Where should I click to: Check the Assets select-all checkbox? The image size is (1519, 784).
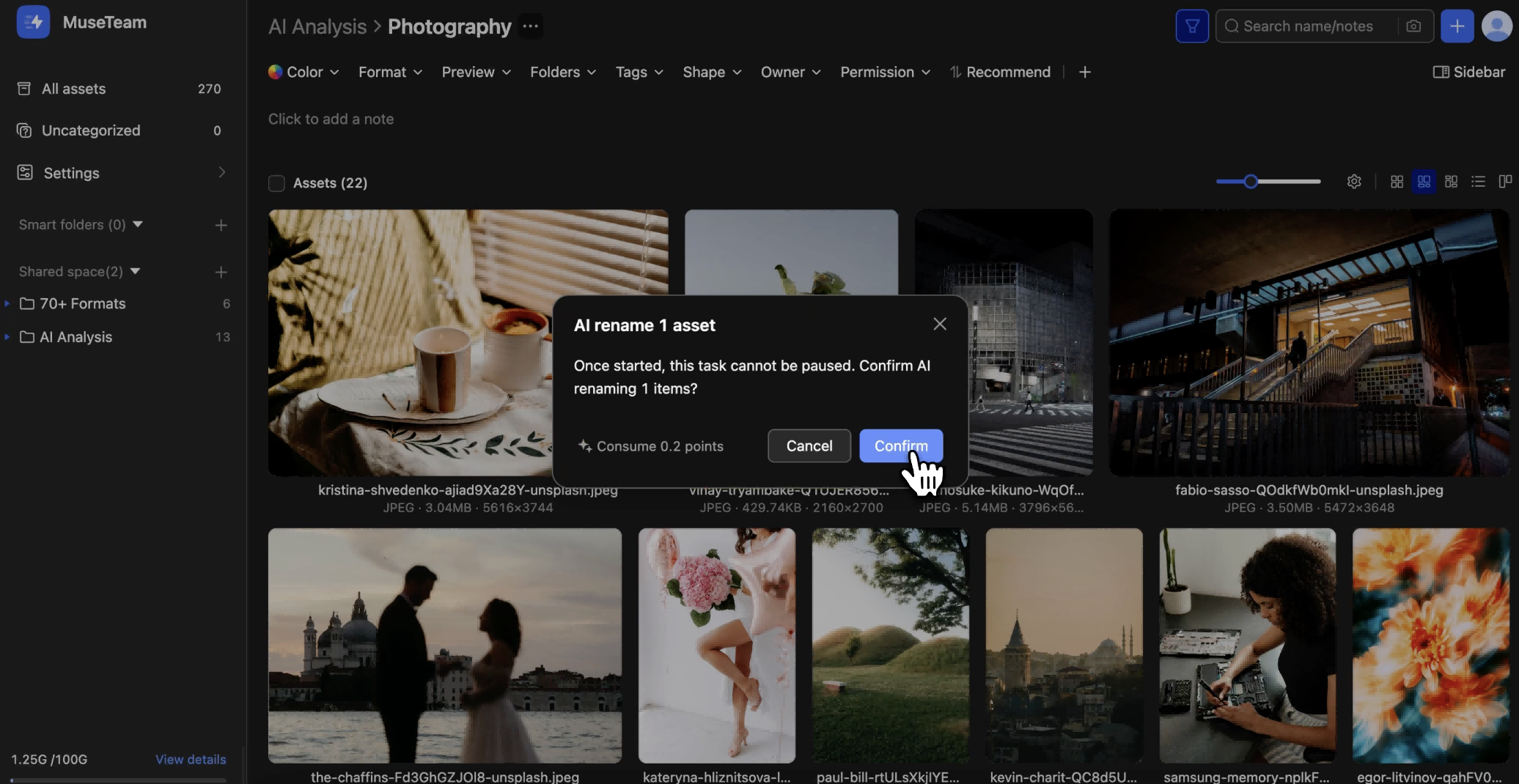point(276,183)
